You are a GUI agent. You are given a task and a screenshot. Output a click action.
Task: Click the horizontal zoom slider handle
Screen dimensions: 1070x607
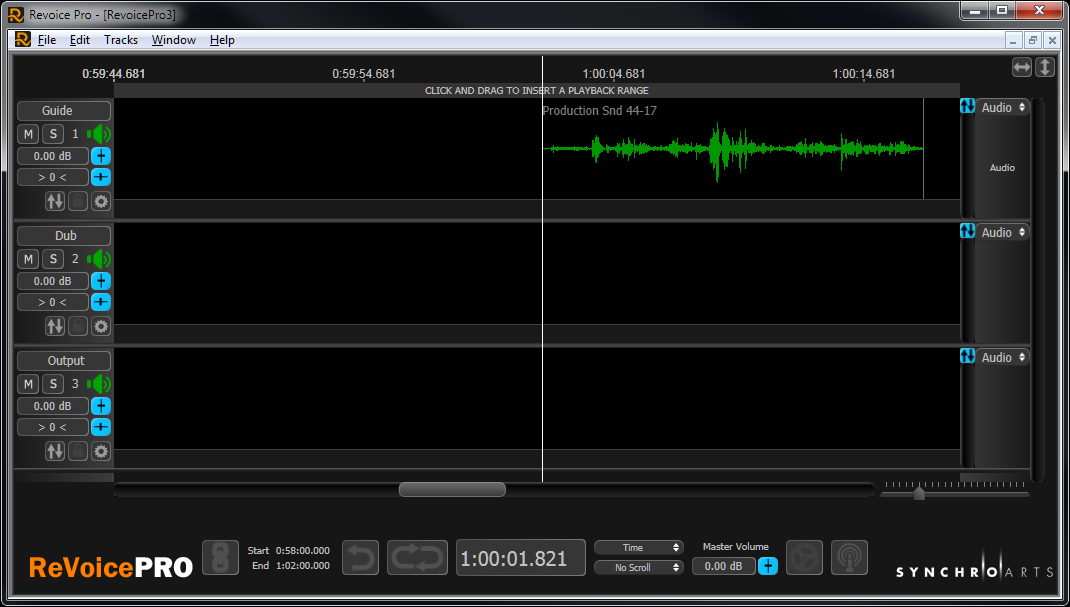(919, 493)
